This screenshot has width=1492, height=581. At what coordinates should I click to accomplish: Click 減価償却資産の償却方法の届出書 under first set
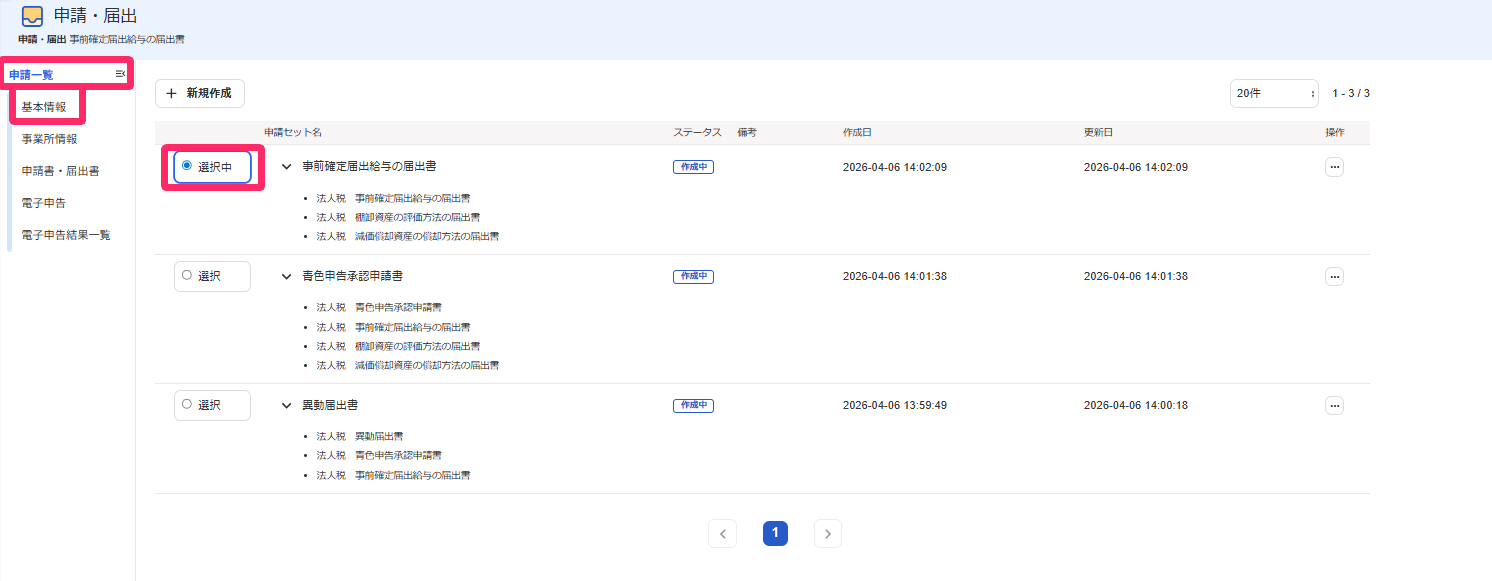tap(408, 237)
